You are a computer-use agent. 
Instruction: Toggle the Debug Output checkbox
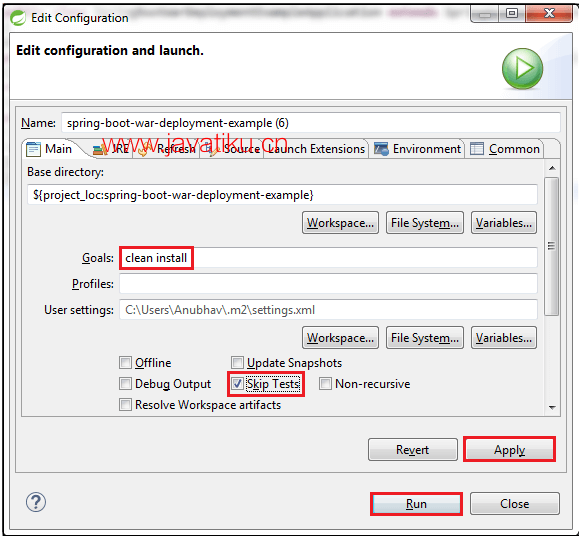[125, 384]
